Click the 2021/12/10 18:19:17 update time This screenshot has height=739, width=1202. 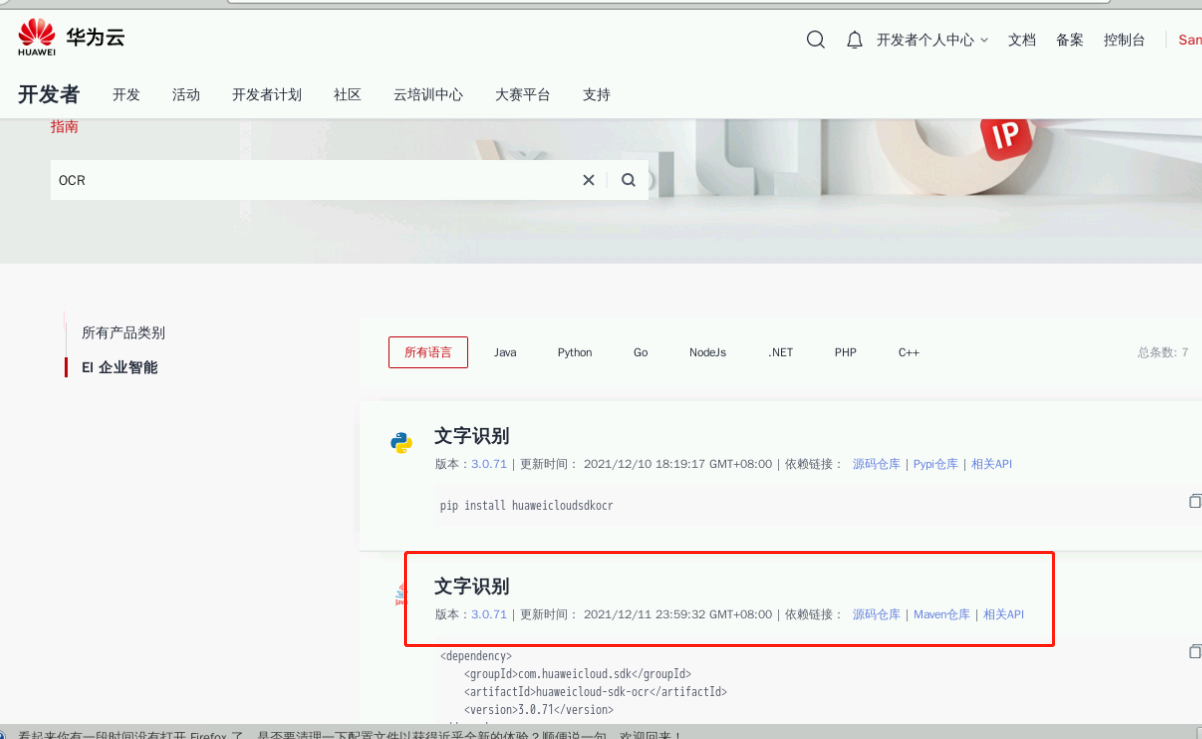[x=678, y=464]
